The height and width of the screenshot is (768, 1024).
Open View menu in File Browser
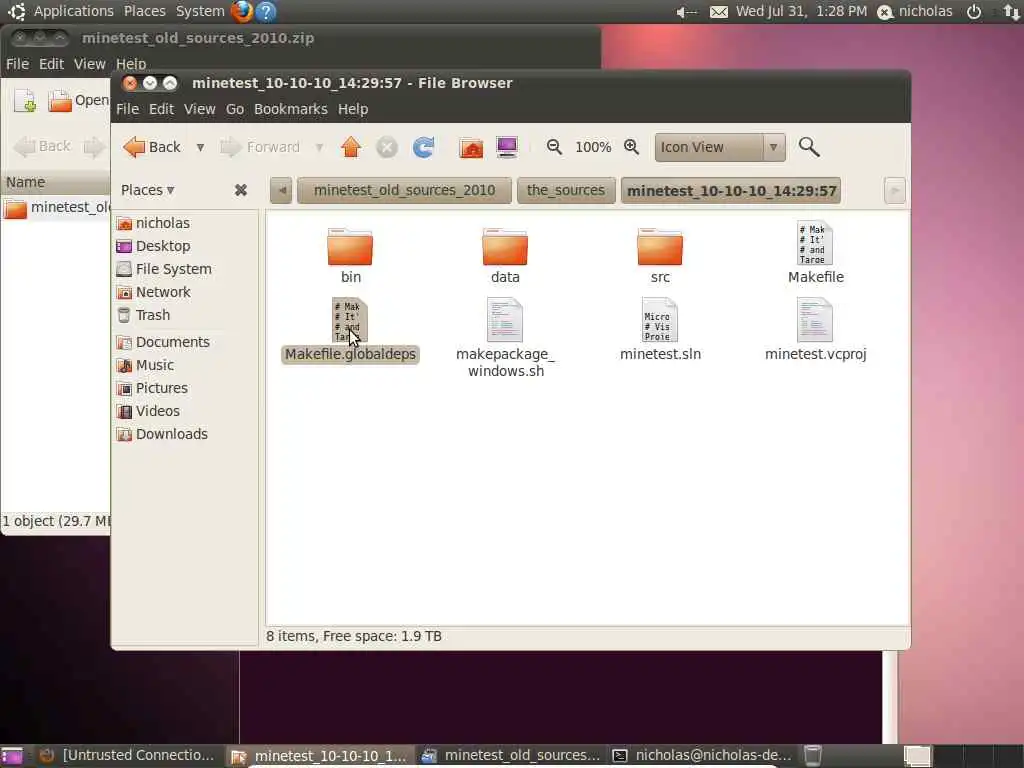[199, 109]
